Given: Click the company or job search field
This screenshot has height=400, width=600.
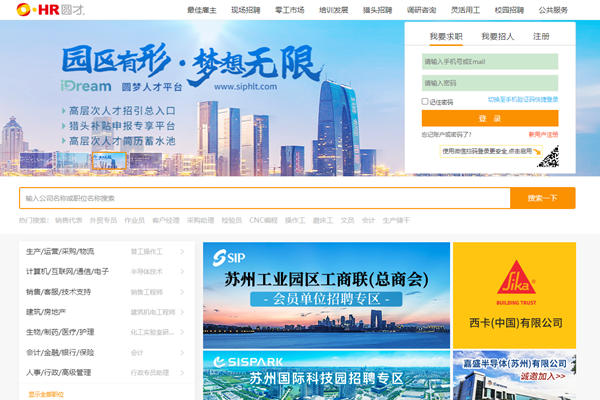Looking at the screenshot, I should click(x=264, y=198).
